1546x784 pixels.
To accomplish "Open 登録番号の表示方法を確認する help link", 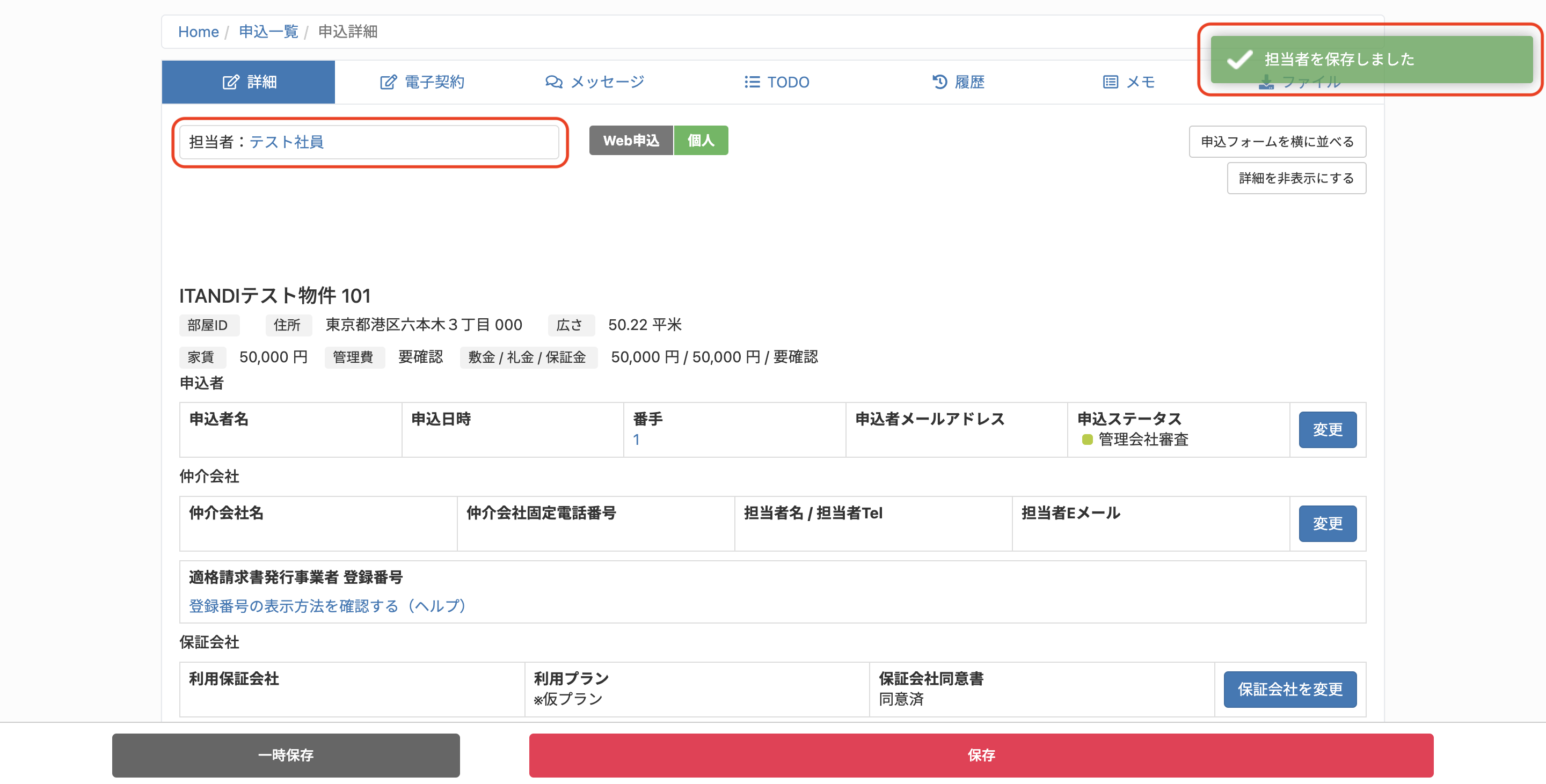I will [327, 606].
